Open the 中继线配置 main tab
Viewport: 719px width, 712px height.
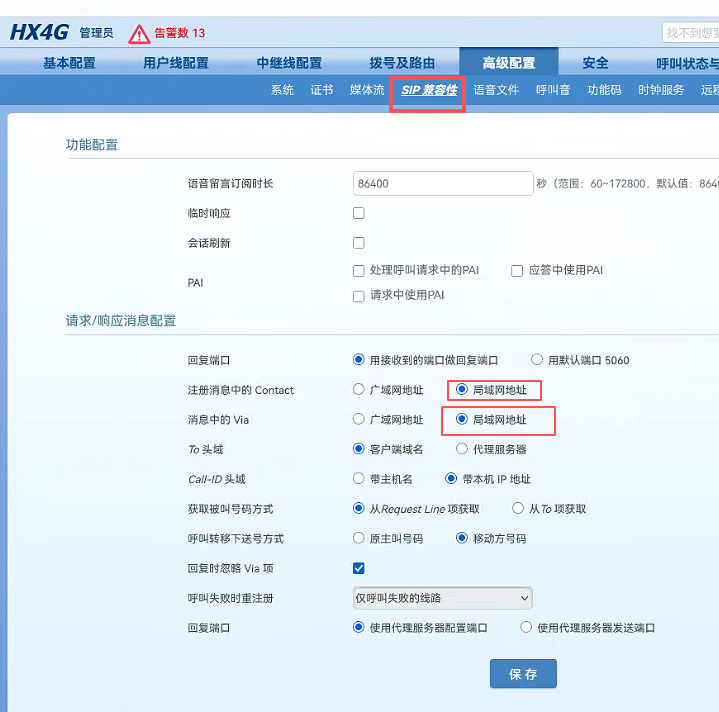click(289, 63)
